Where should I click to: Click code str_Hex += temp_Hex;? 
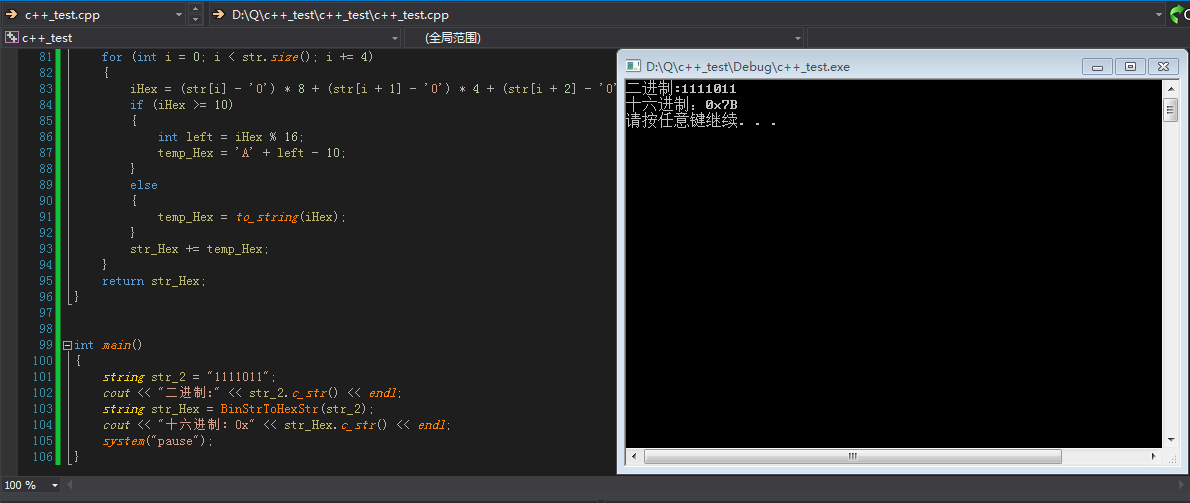(x=200, y=249)
